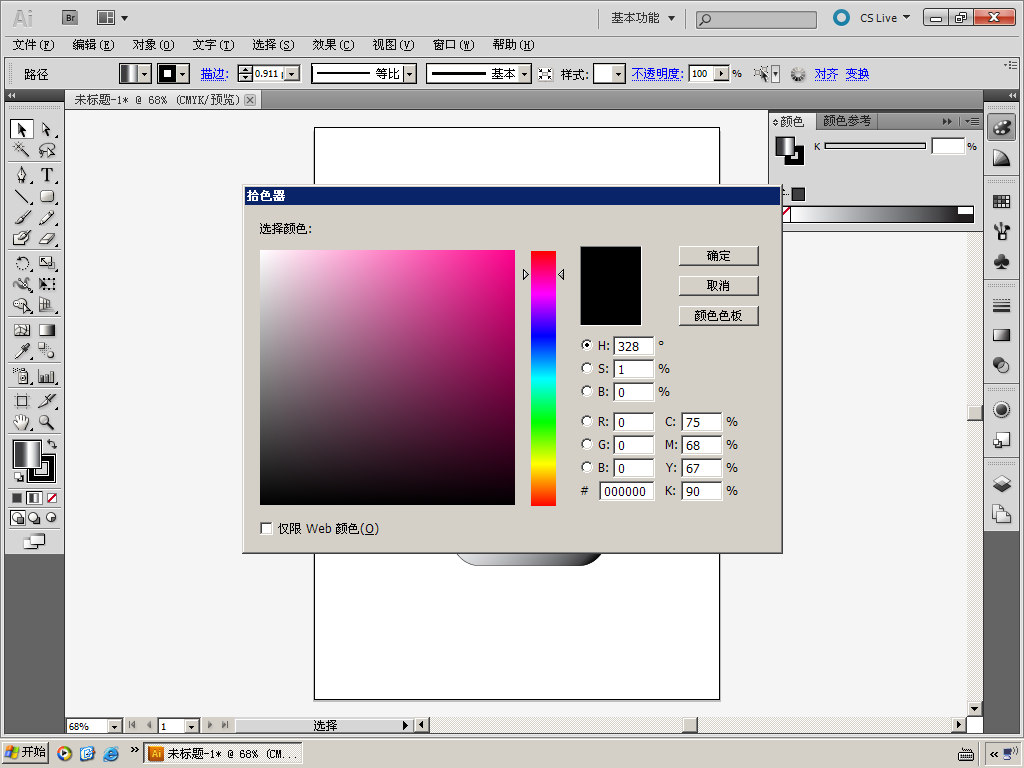Pick the Magic Wand tool
The image size is (1024, 768).
pos(21,151)
